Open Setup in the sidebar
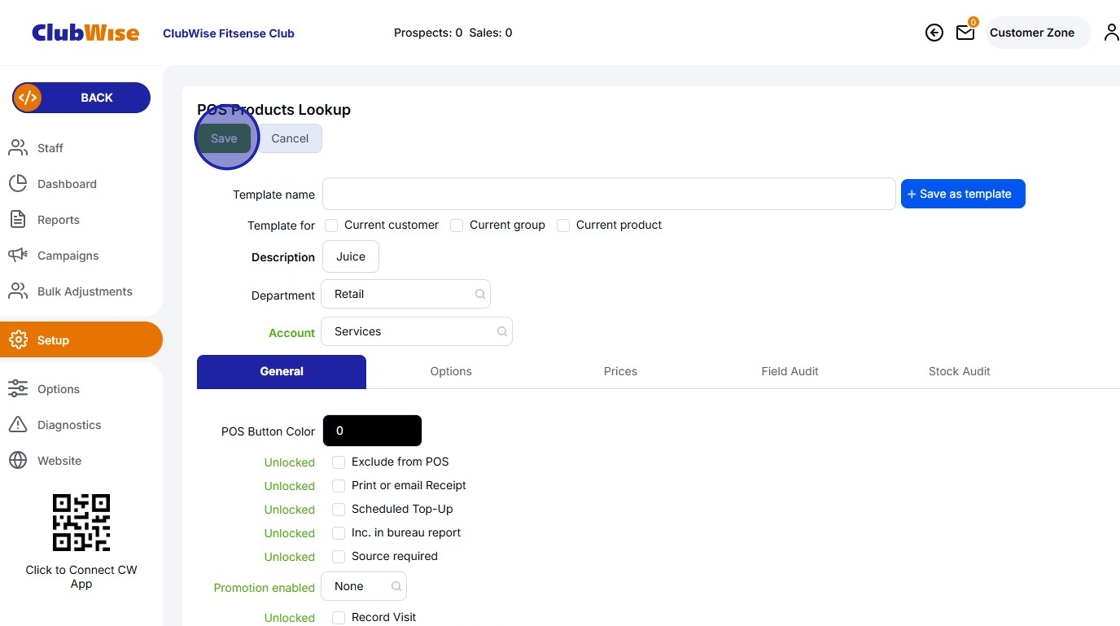The width and height of the screenshot is (1120, 626). 81,339
